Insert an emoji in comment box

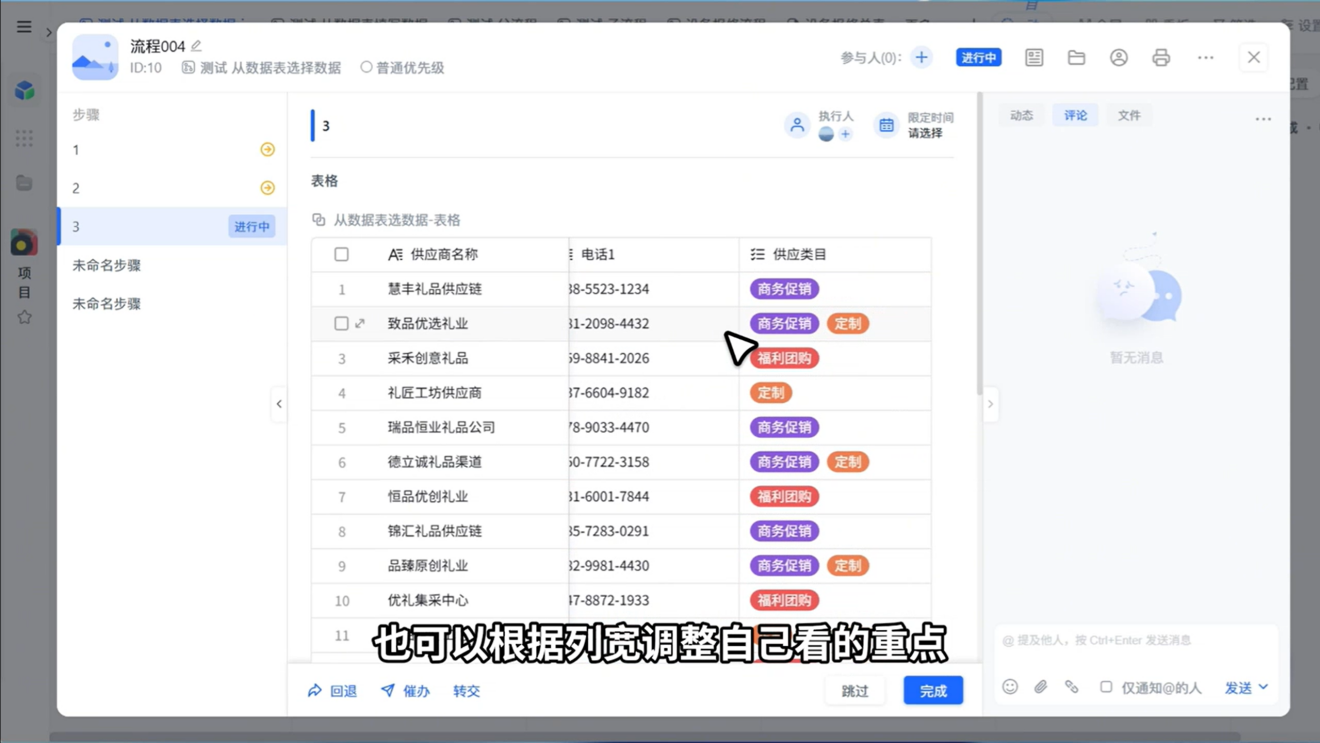coord(1010,687)
